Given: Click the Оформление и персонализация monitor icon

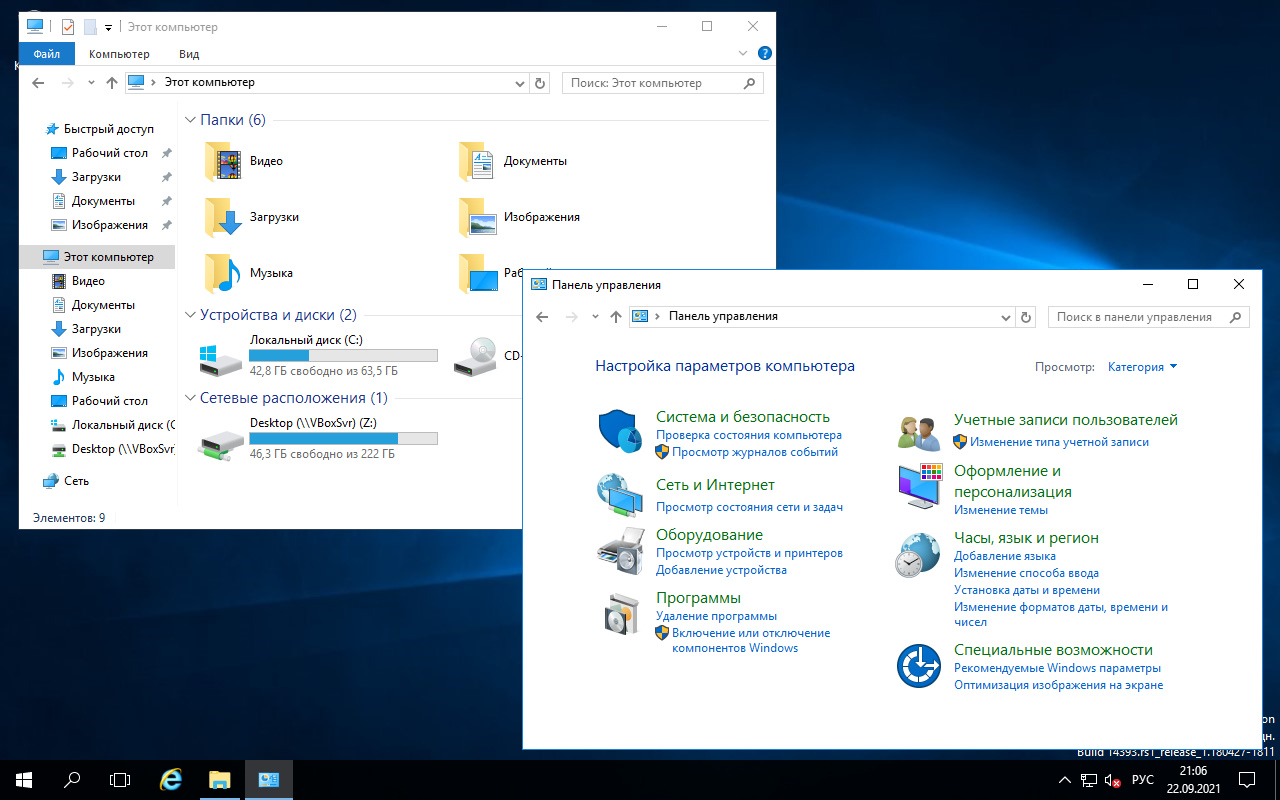Looking at the screenshot, I should [919, 486].
